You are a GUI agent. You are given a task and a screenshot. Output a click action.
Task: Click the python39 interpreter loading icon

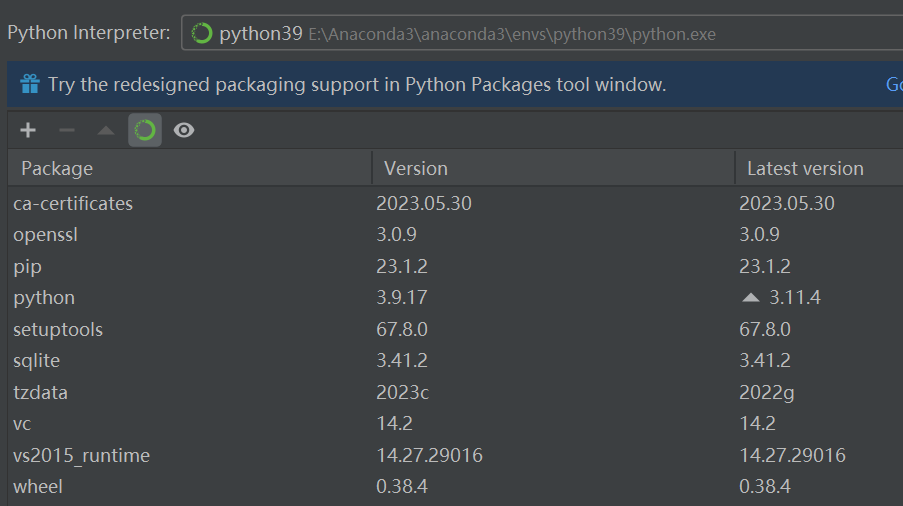click(202, 34)
